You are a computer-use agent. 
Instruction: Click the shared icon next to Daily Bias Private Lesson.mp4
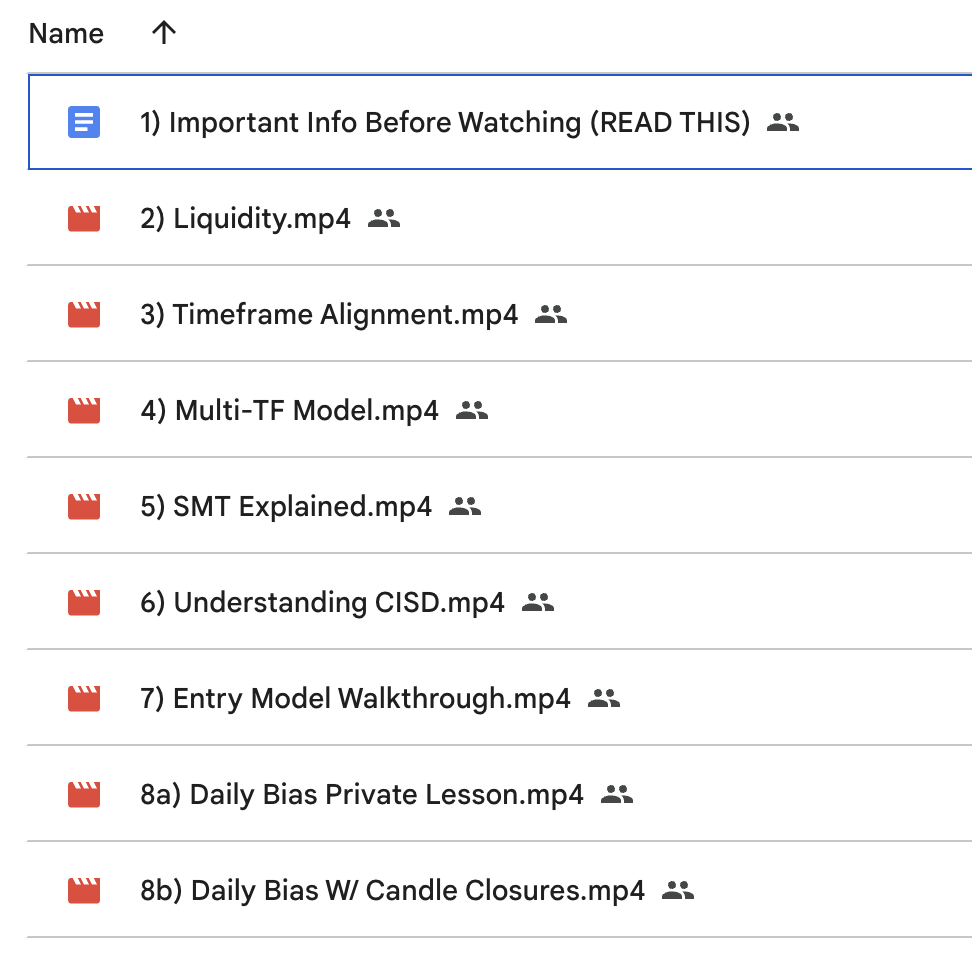[617, 795]
